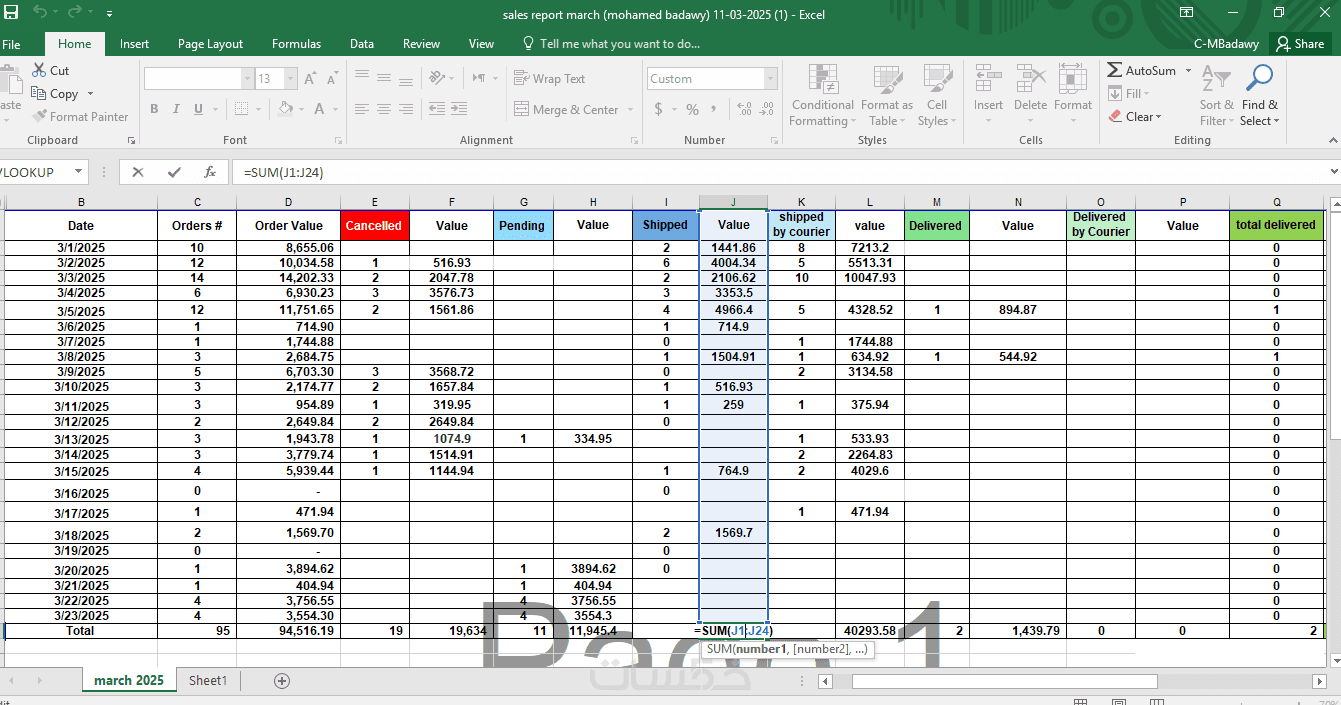The height and width of the screenshot is (705, 1341).
Task: Open Font Color dropdown arrow
Action: pyautogui.click(x=335, y=109)
